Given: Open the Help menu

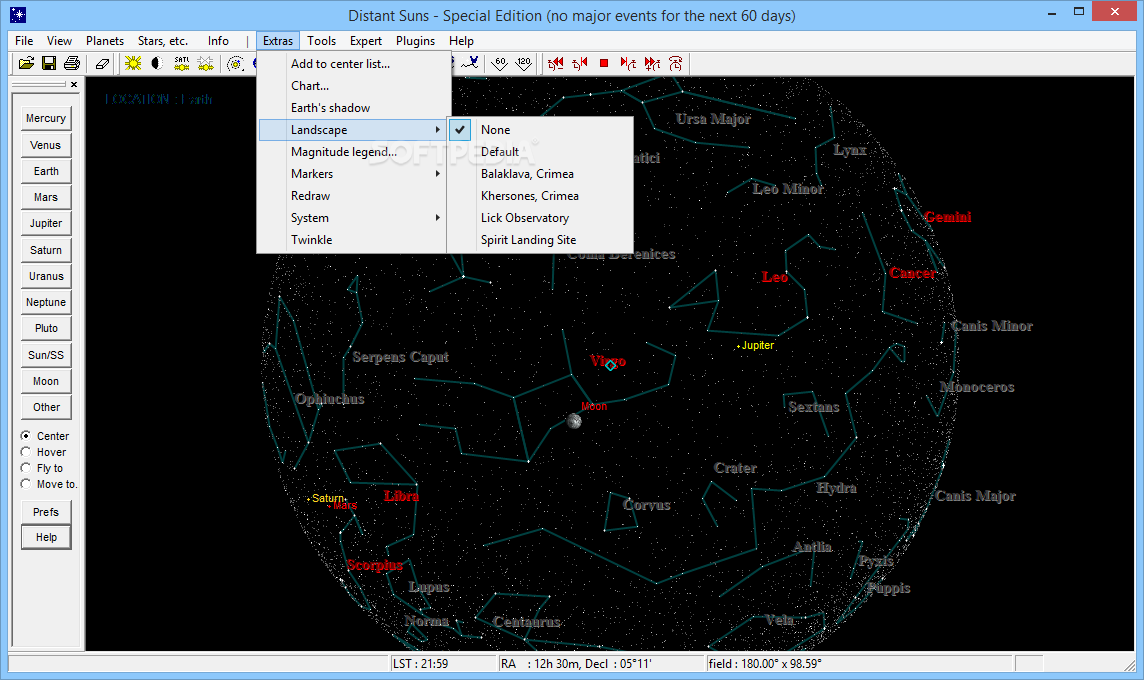Looking at the screenshot, I should pyautogui.click(x=461, y=41).
